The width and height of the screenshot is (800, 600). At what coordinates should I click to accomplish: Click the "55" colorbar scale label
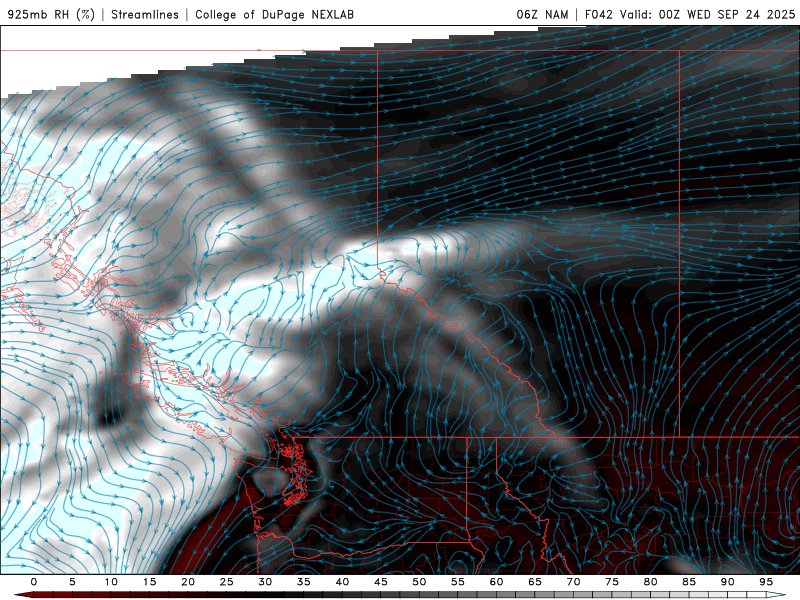click(x=458, y=582)
